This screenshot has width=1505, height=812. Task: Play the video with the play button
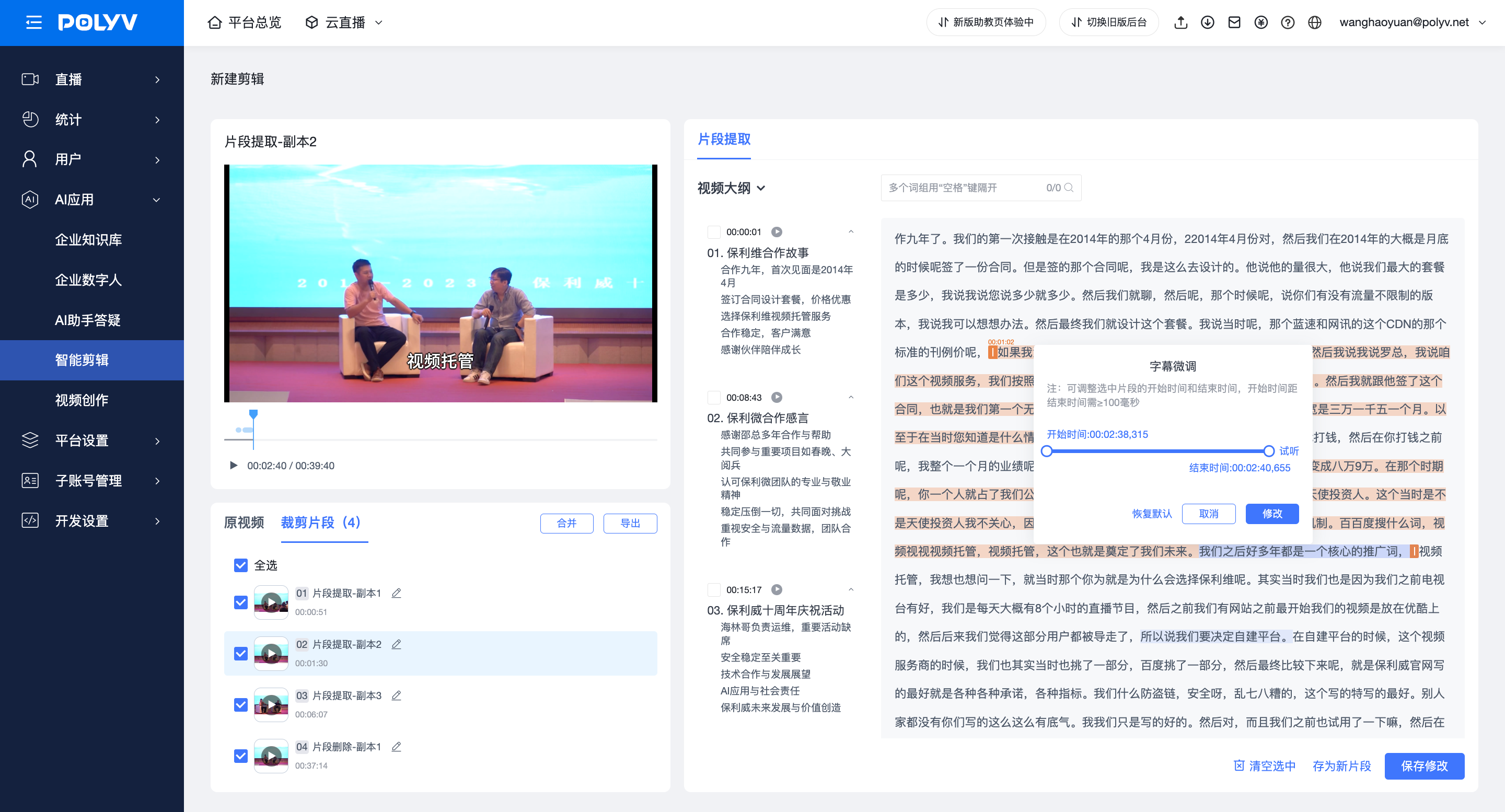[x=234, y=466]
